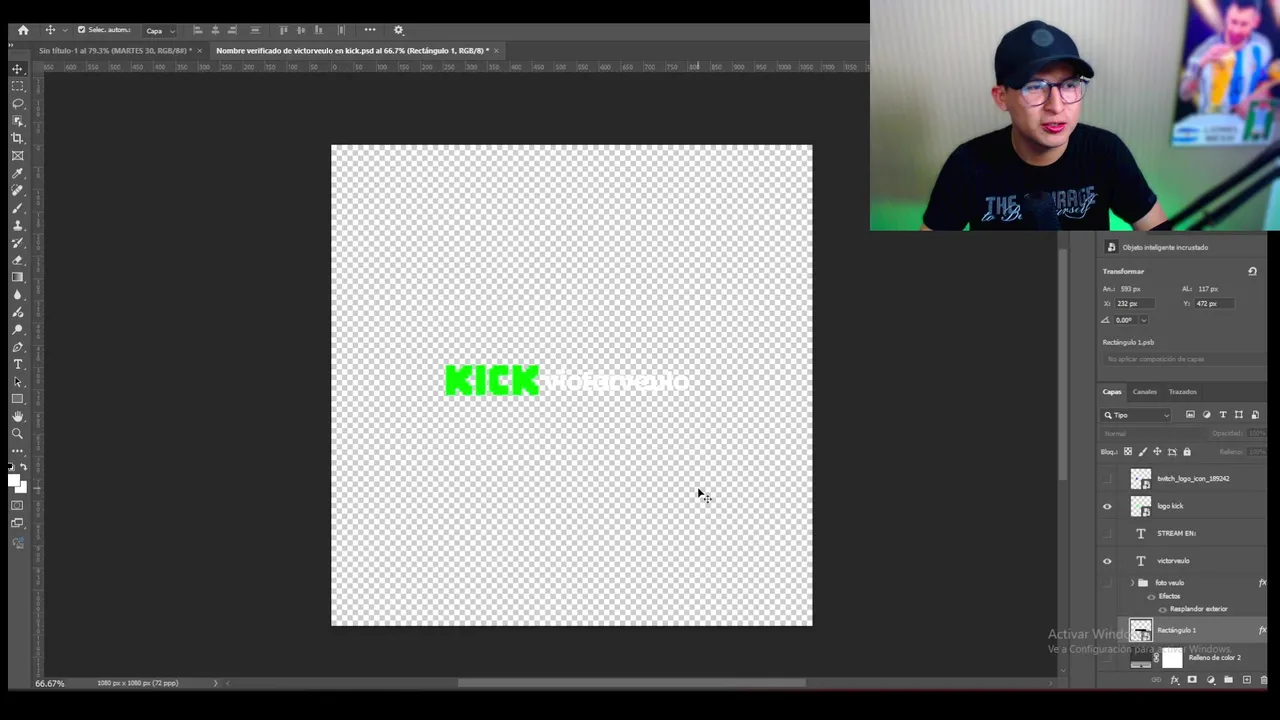Open the more options ellipsis in options bar
The width and height of the screenshot is (1280, 720).
[x=370, y=30]
